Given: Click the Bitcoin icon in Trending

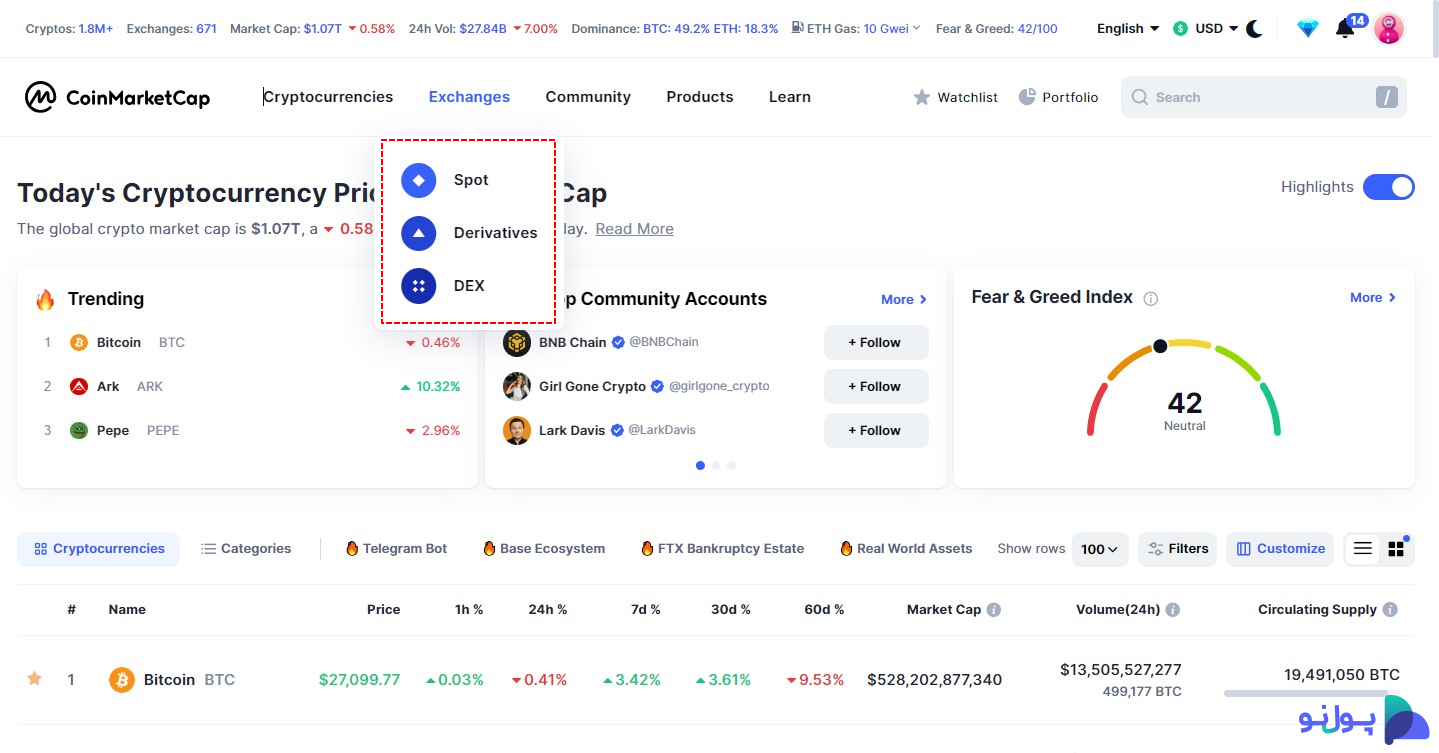Looking at the screenshot, I should 79,343.
